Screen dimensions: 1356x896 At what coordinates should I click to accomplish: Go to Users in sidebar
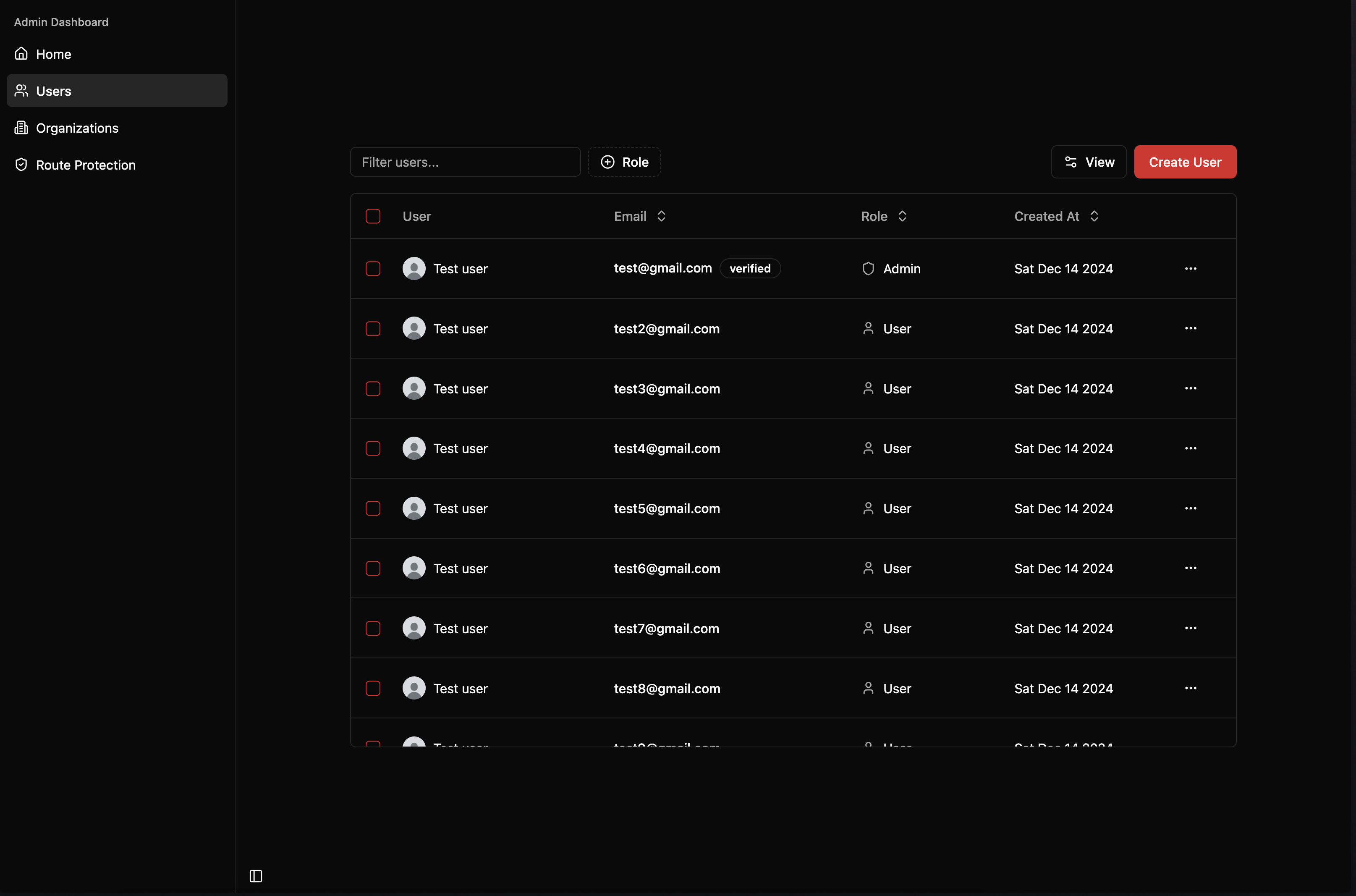coord(54,91)
